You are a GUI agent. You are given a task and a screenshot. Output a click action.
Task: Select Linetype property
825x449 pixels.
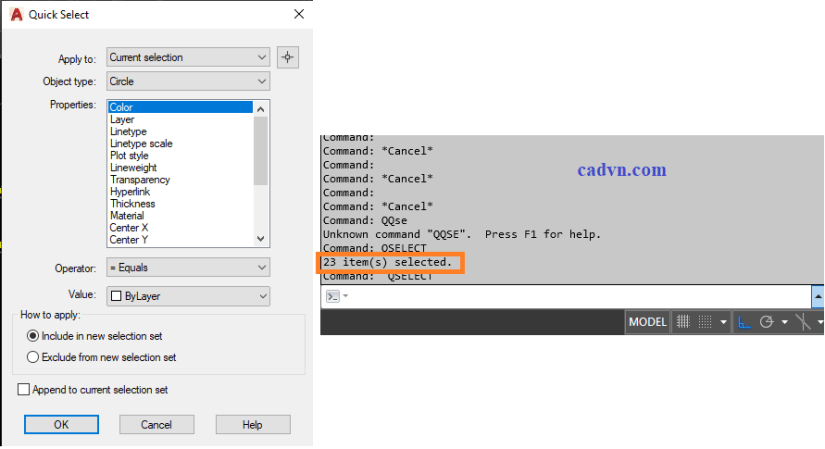(180, 132)
